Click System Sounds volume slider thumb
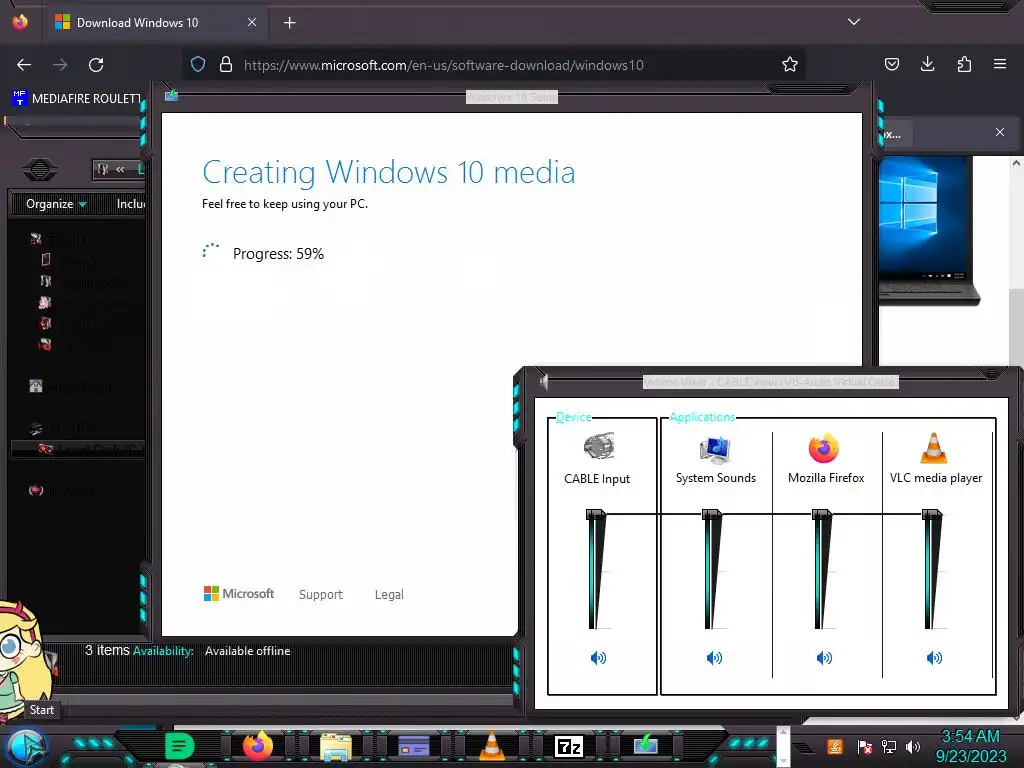 point(712,515)
